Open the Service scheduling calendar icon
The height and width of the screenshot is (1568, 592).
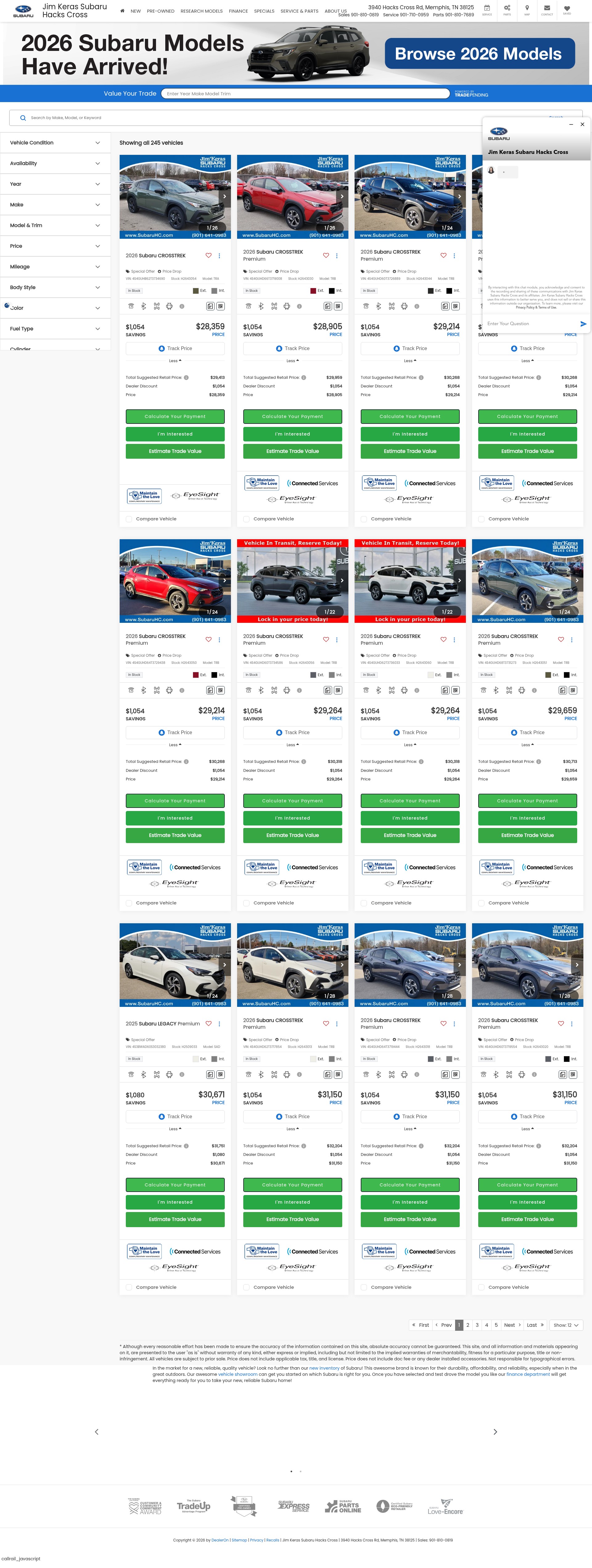(x=487, y=9)
